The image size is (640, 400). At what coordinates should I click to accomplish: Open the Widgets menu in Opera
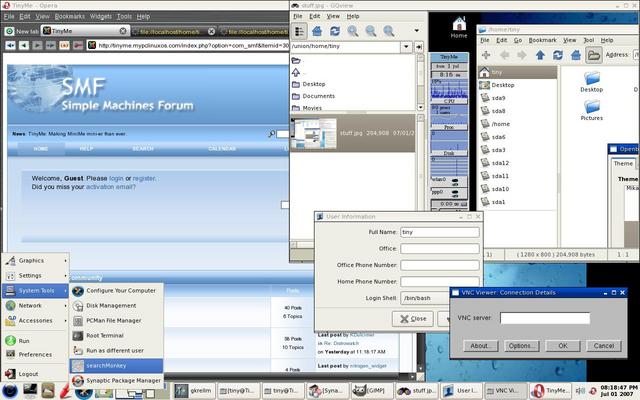pos(100,16)
